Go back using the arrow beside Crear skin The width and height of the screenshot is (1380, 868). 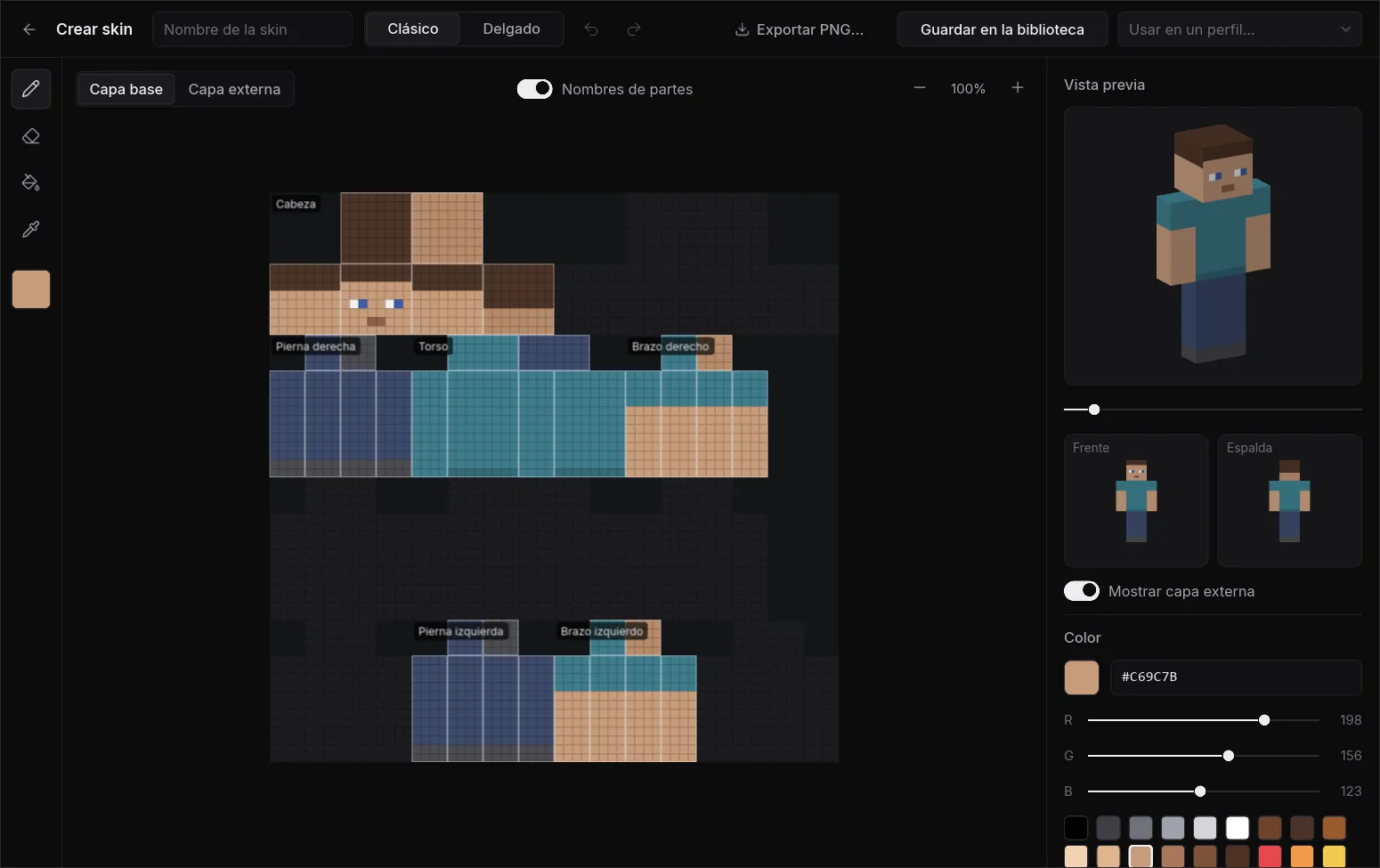pyautogui.click(x=29, y=29)
